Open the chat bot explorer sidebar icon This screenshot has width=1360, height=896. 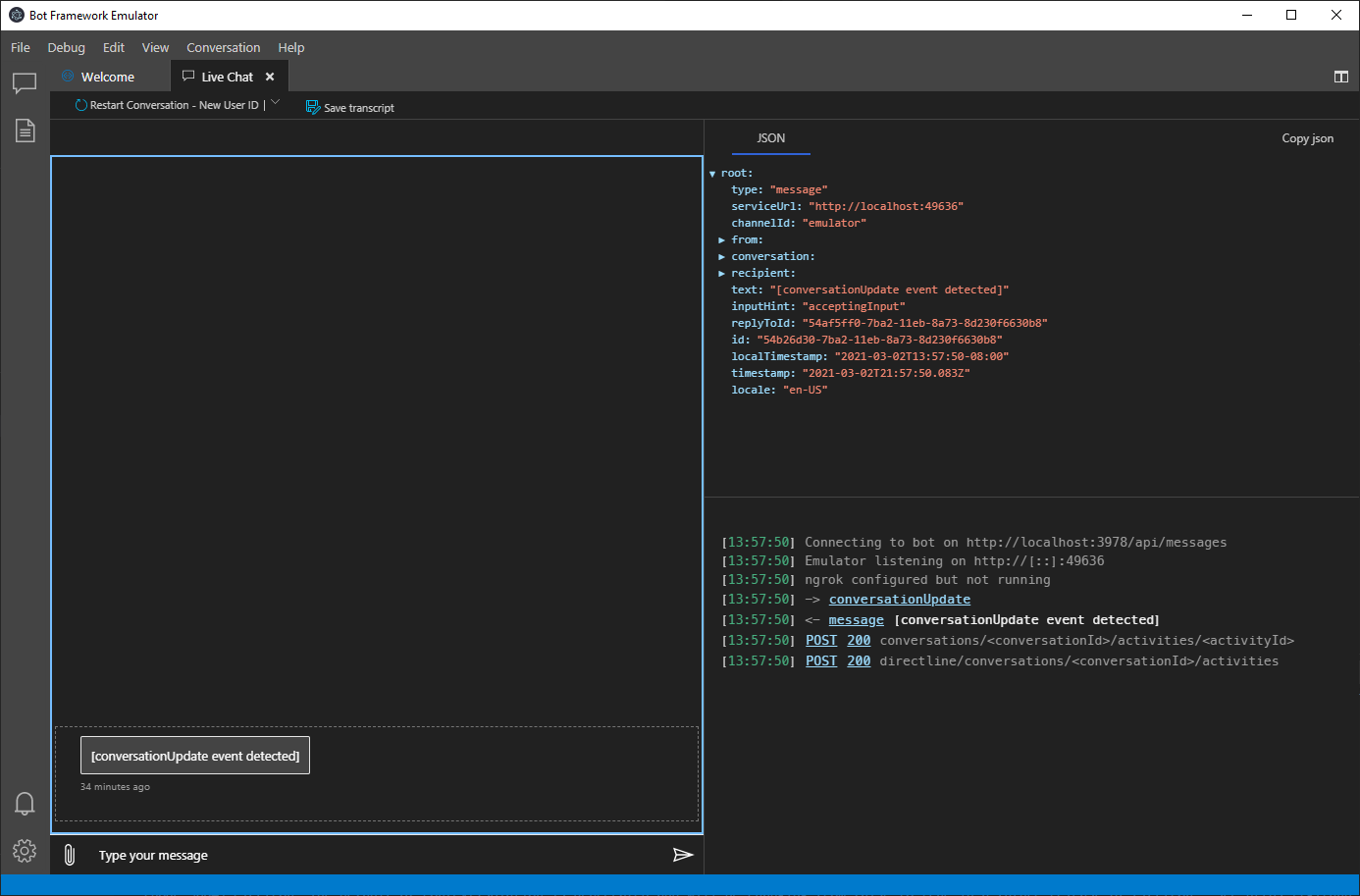25,83
